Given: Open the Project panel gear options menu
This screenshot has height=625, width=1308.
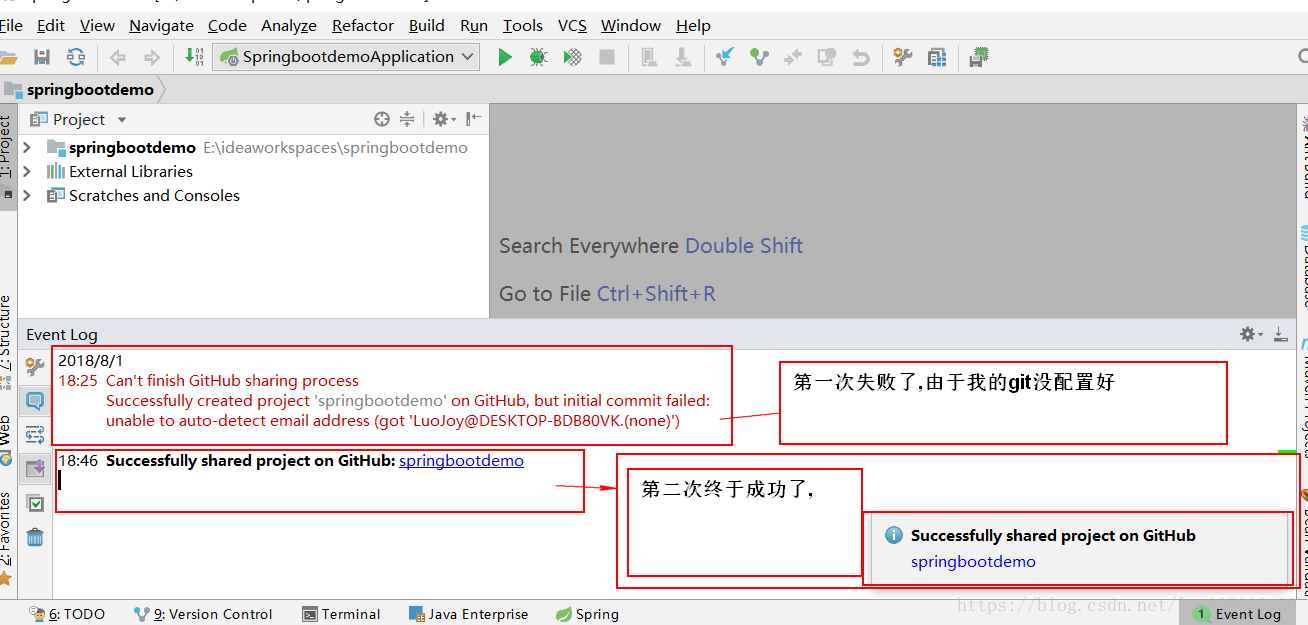Looking at the screenshot, I should (x=443, y=119).
